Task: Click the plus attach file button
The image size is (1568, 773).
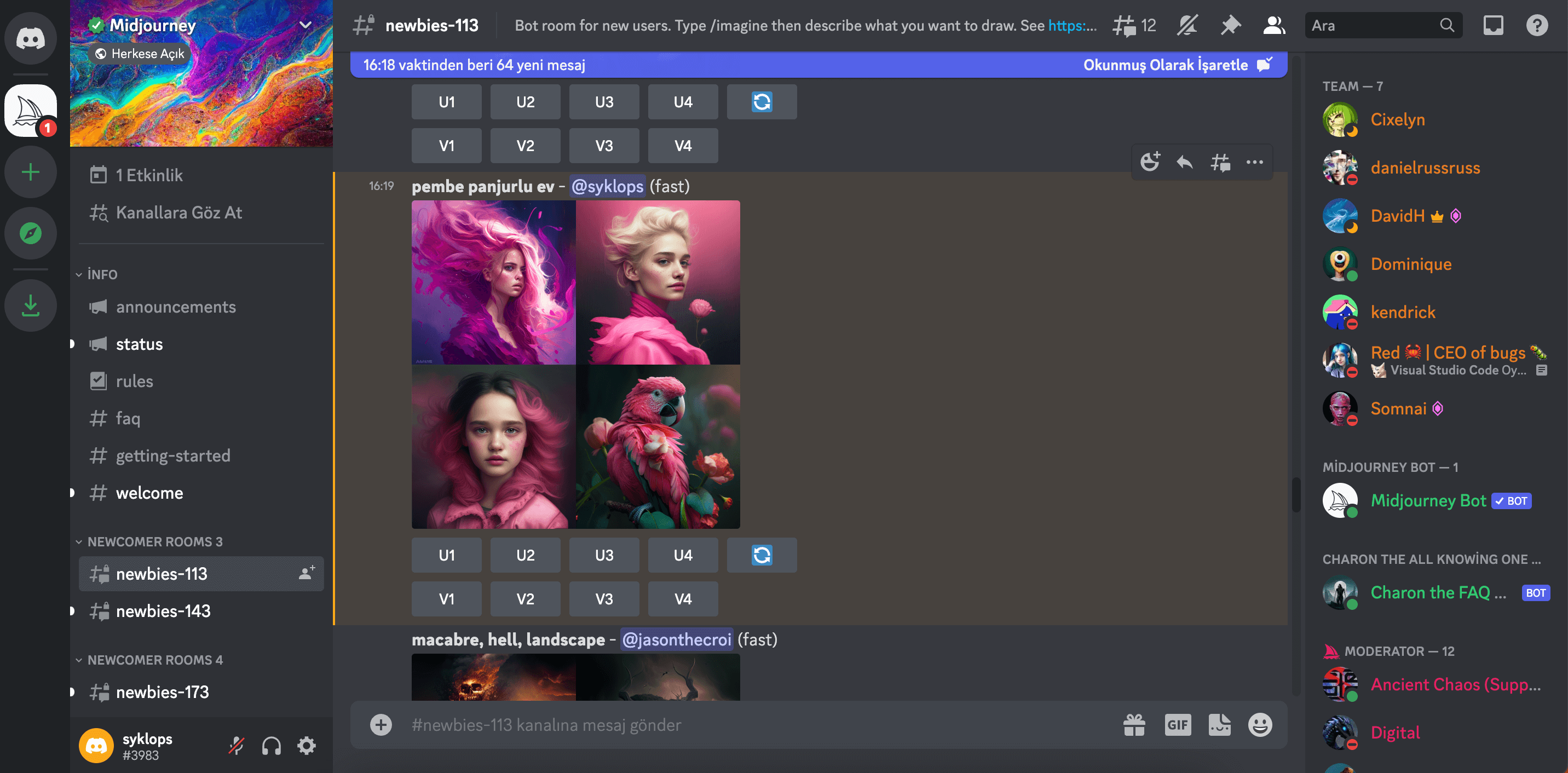Action: tap(381, 724)
